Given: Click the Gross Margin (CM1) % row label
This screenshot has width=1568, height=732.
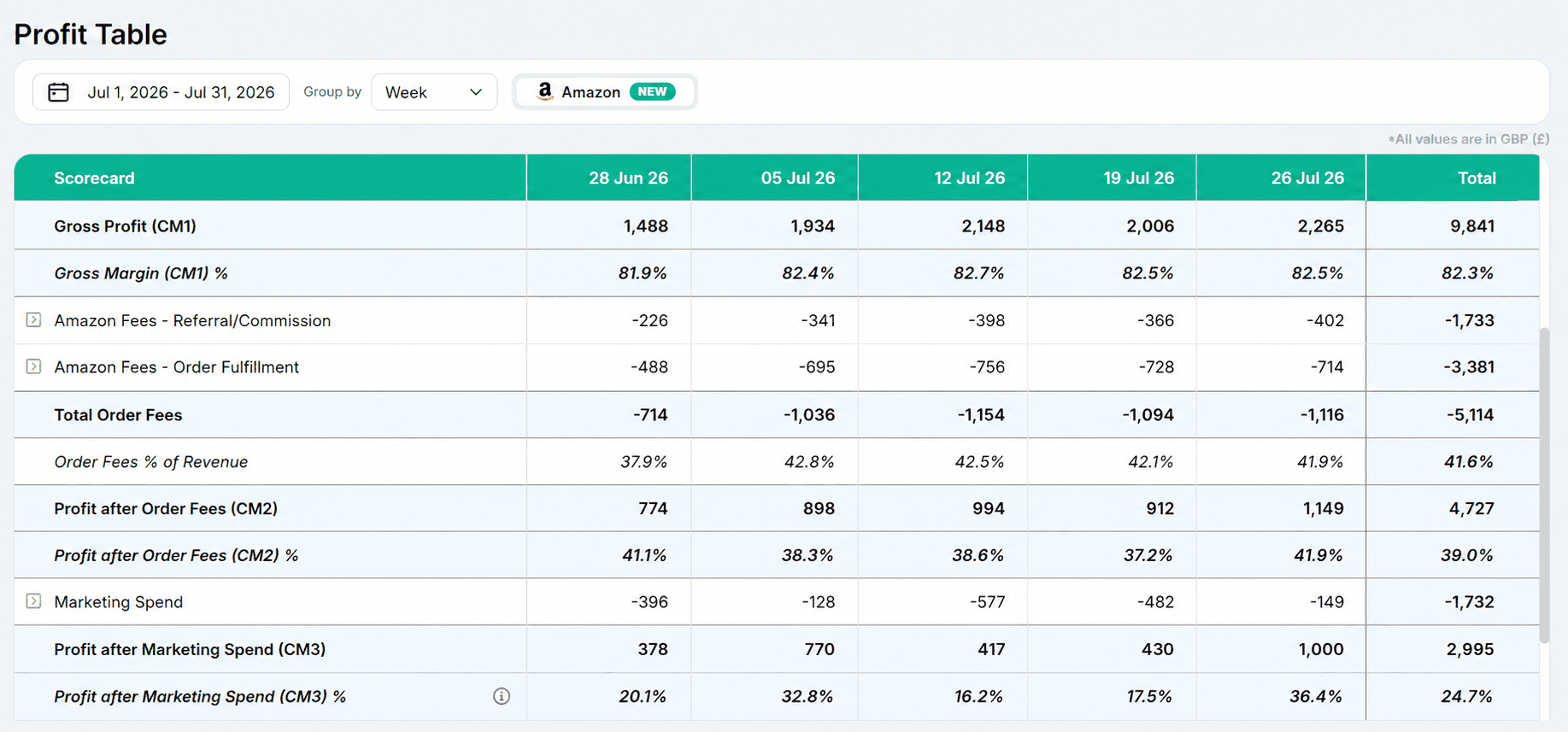Looking at the screenshot, I should pyautogui.click(x=141, y=273).
